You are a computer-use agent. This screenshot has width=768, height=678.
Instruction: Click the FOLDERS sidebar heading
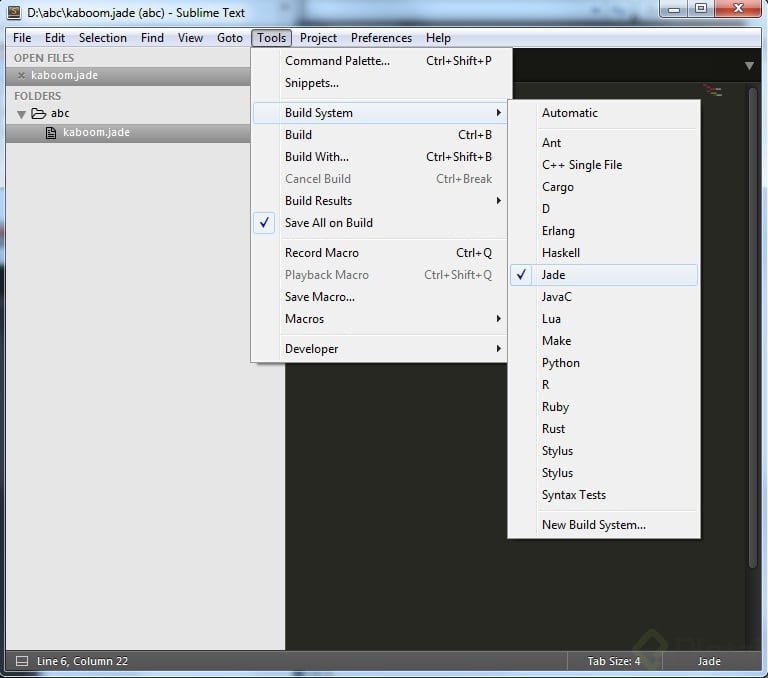38,96
